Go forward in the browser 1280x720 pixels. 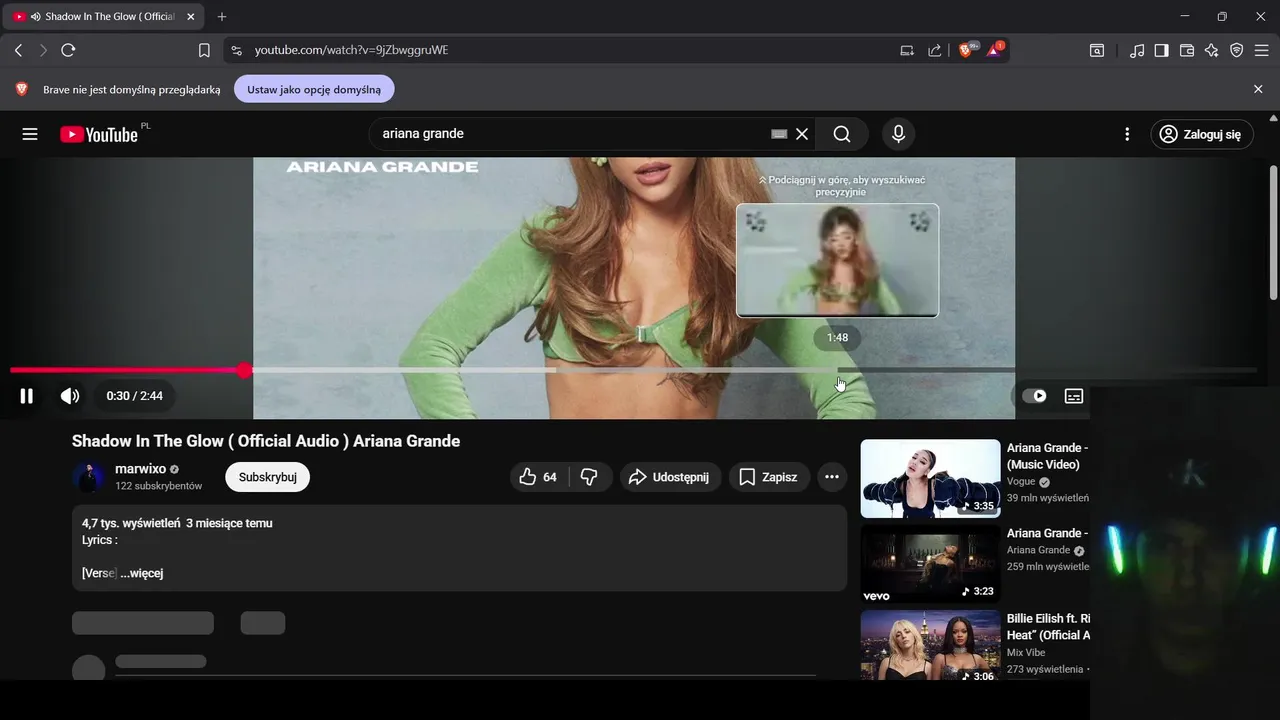(43, 50)
